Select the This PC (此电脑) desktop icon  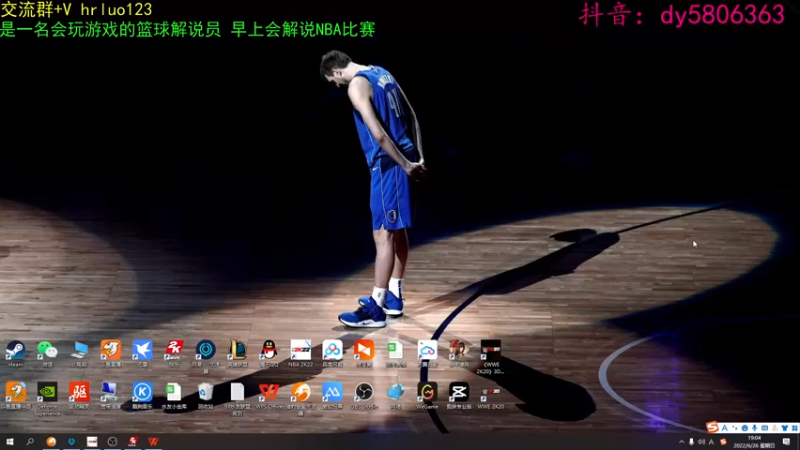tap(79, 353)
